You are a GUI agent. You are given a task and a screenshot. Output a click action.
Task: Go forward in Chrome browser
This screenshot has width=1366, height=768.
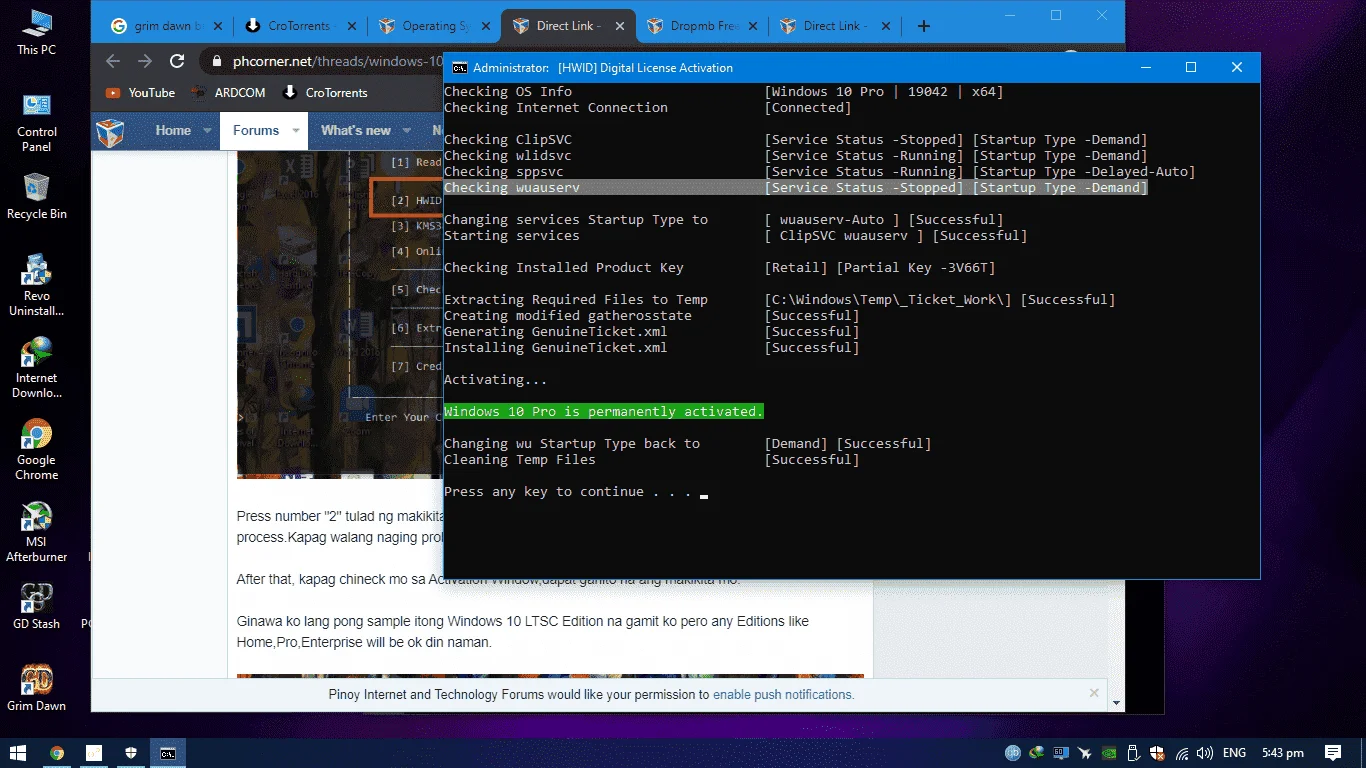pos(145,61)
